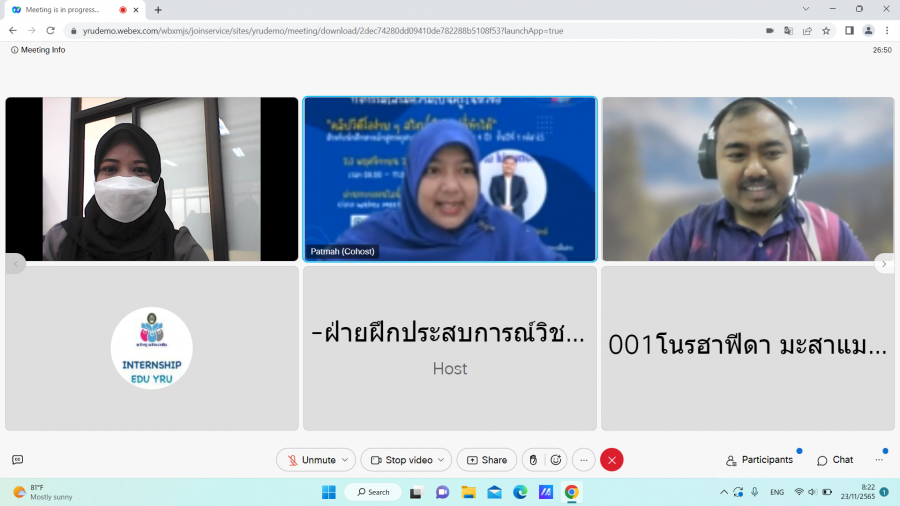Viewport: 900px width, 506px height.
Task: Open the closed captions panel icon
Action: (17, 460)
